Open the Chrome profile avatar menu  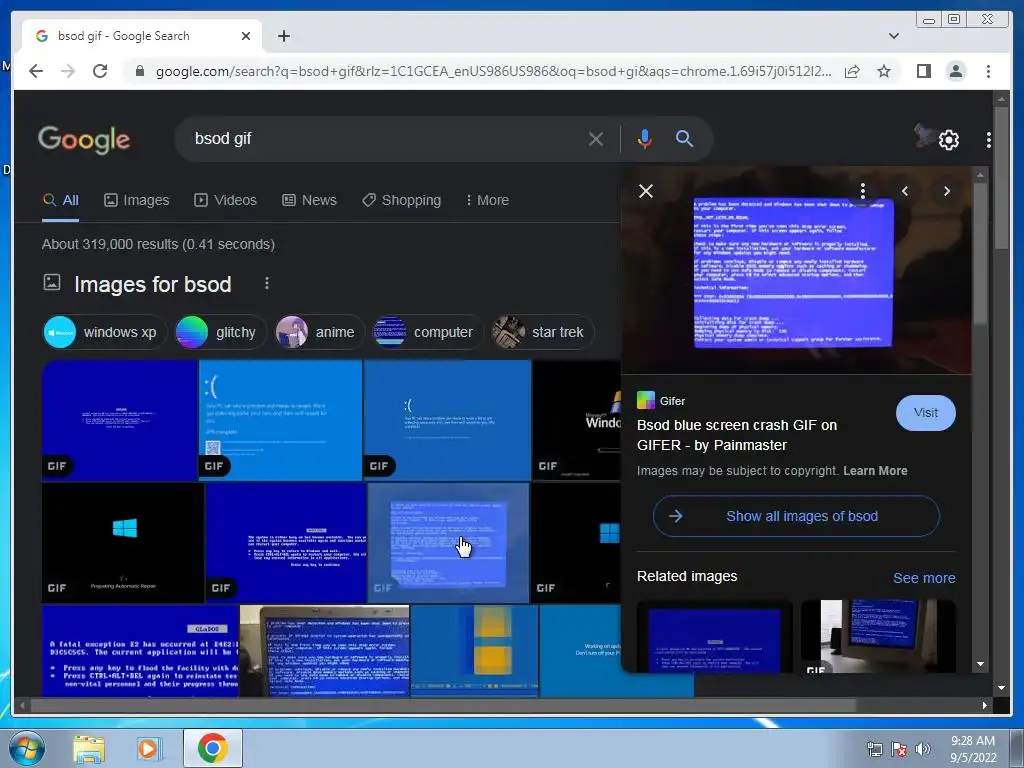click(x=955, y=71)
